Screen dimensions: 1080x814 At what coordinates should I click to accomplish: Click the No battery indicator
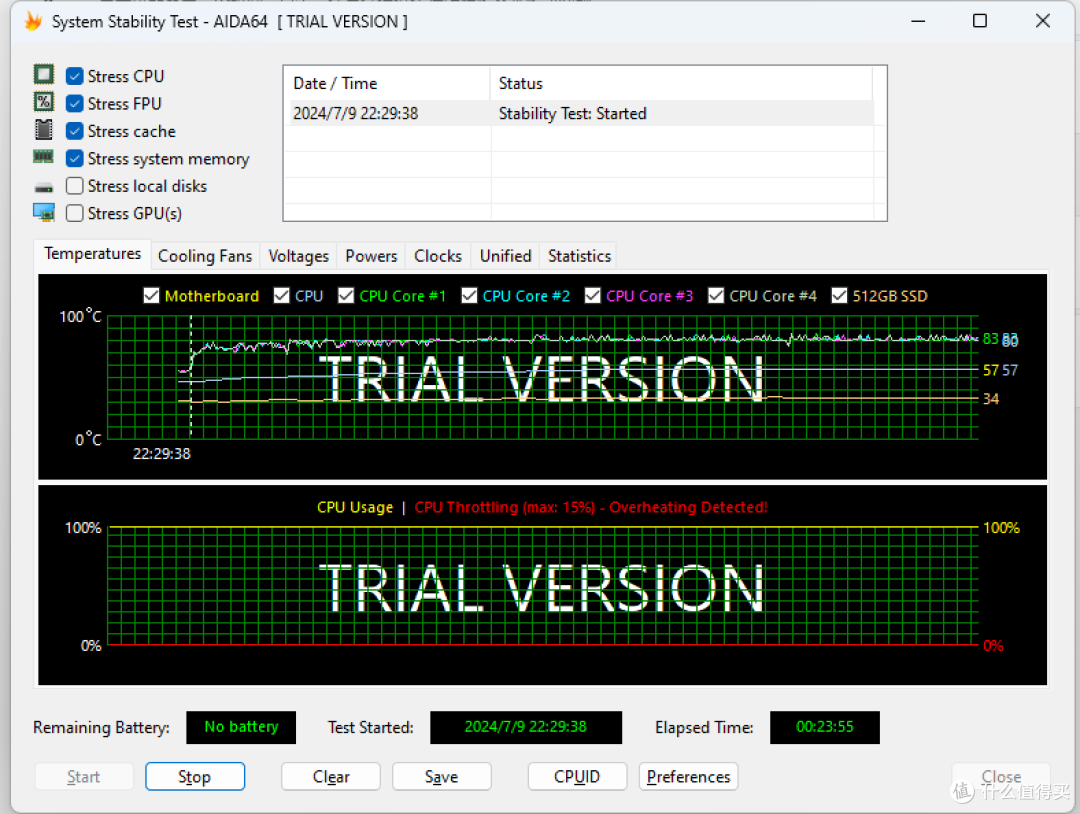(x=241, y=727)
